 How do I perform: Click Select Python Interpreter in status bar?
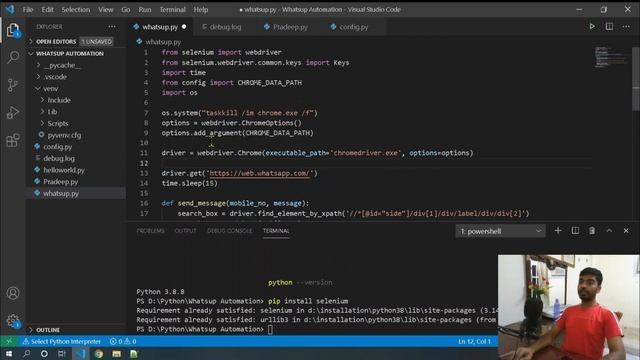coord(62,341)
